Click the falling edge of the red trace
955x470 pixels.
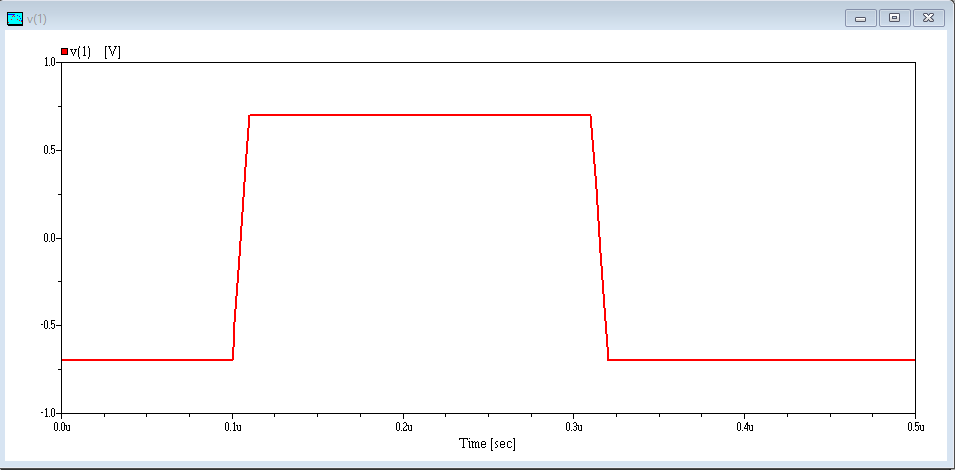(x=600, y=237)
